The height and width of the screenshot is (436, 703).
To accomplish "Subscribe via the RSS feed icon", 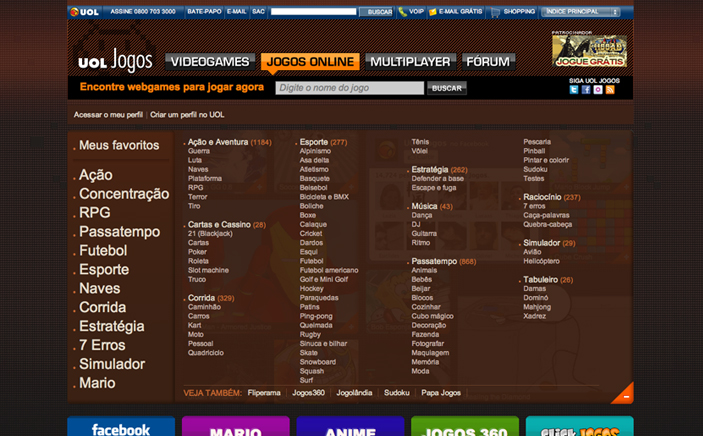I will (x=610, y=90).
